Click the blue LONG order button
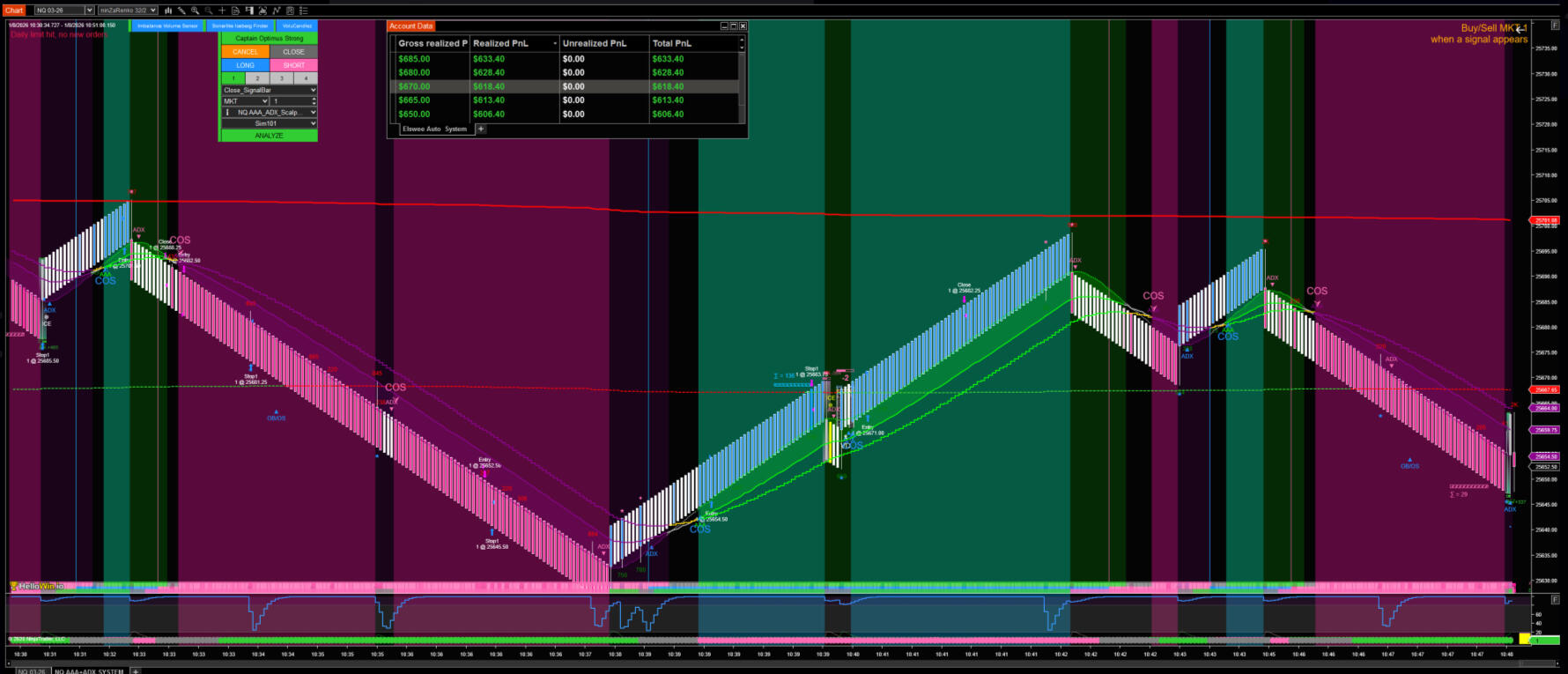 [x=245, y=65]
